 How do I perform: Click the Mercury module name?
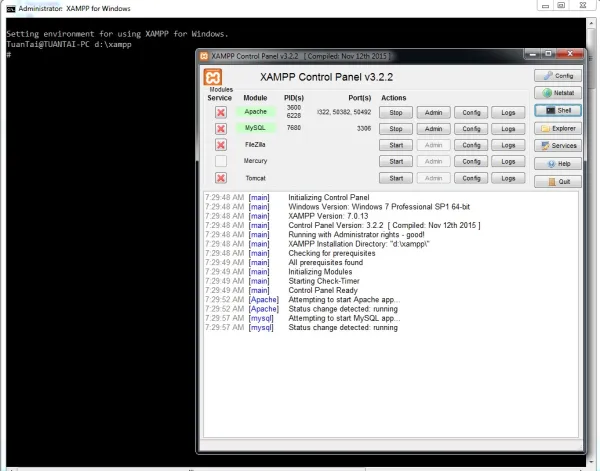tap(255, 161)
